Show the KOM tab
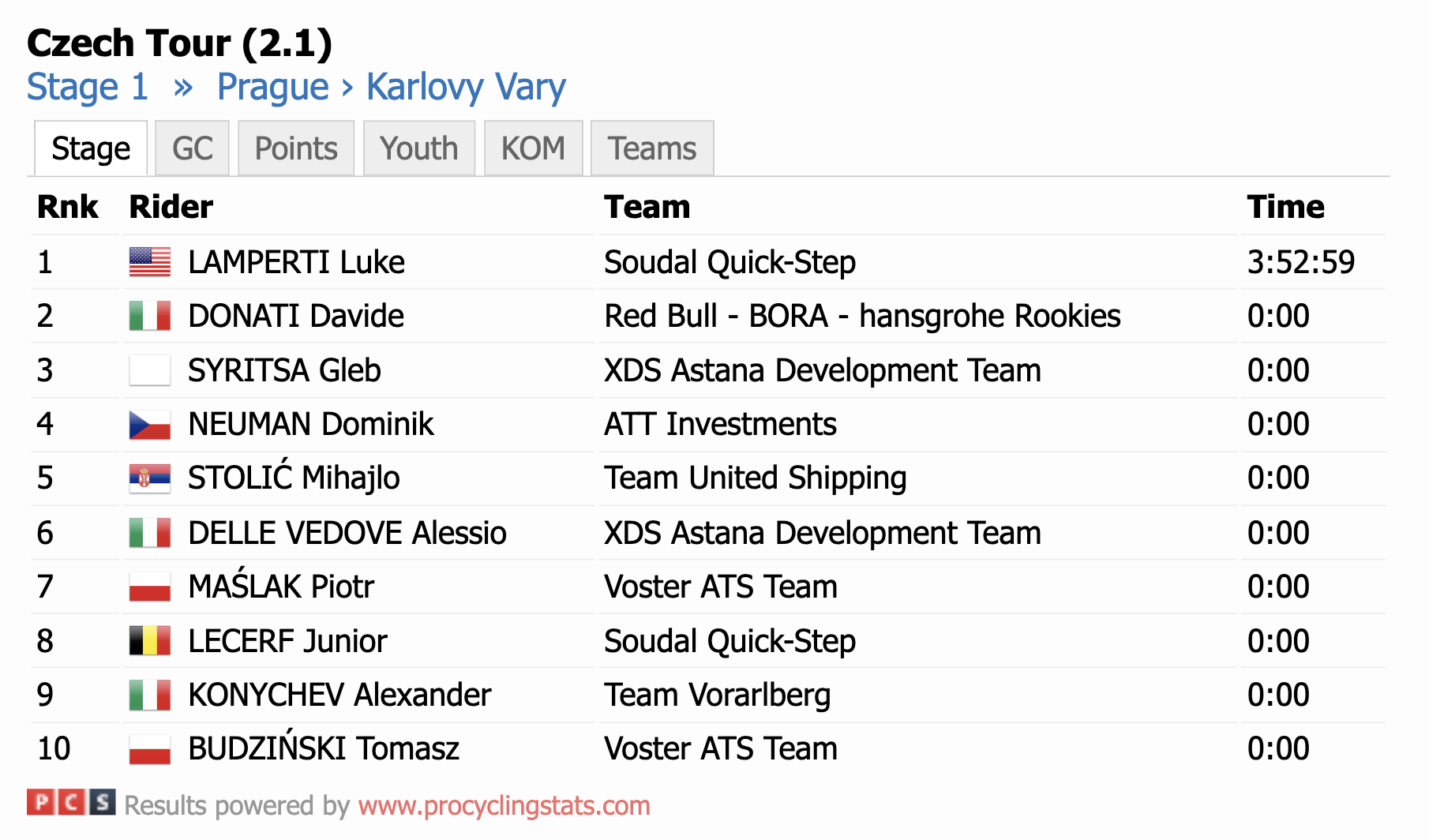Image resolution: width=1429 pixels, height=840 pixels. (533, 148)
